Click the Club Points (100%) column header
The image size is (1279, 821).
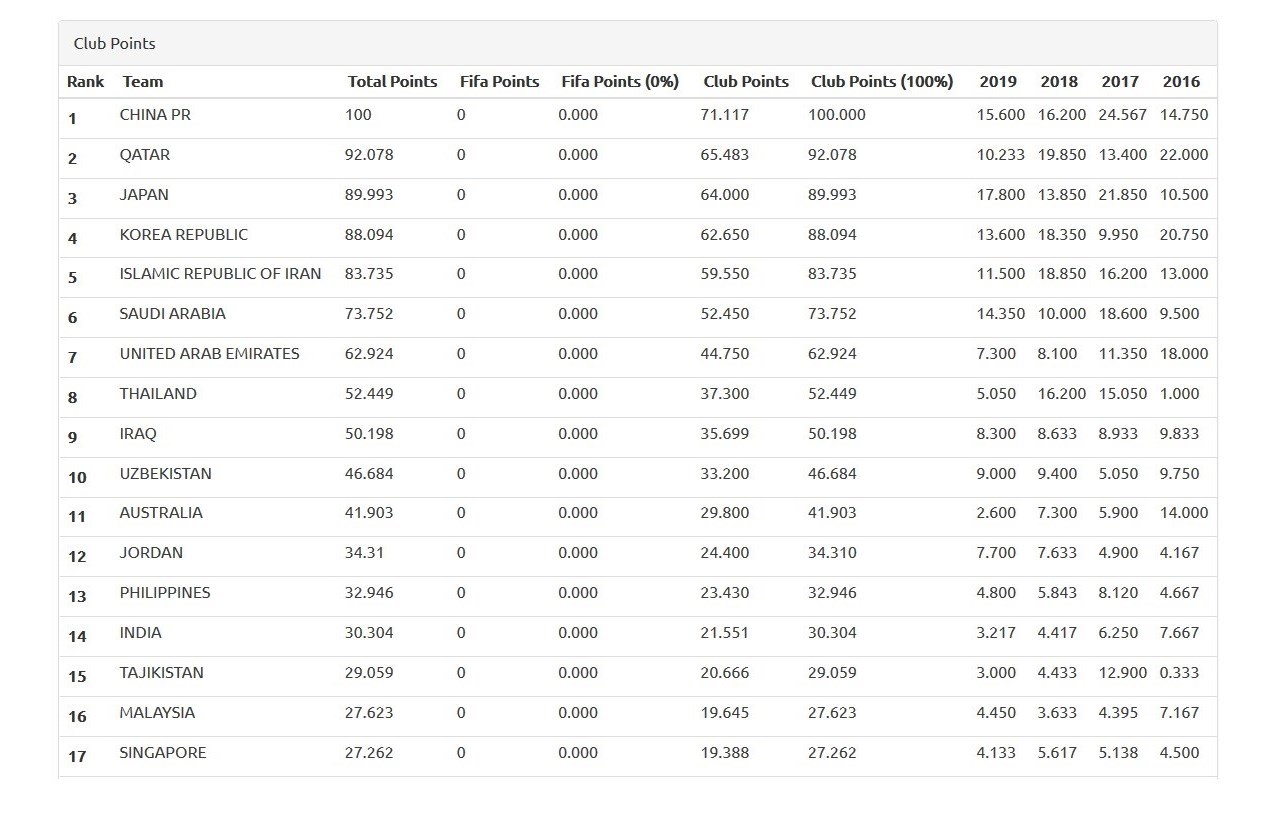pos(881,82)
